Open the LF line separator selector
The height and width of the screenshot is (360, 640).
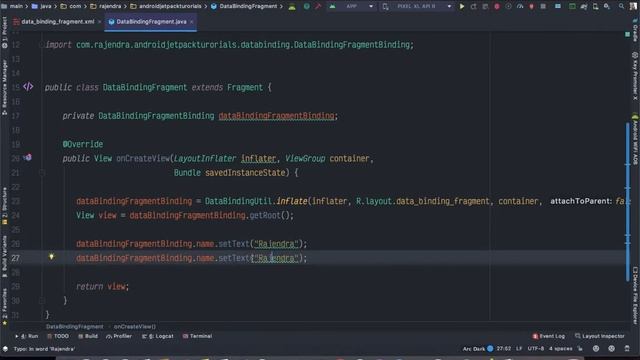tap(519, 349)
